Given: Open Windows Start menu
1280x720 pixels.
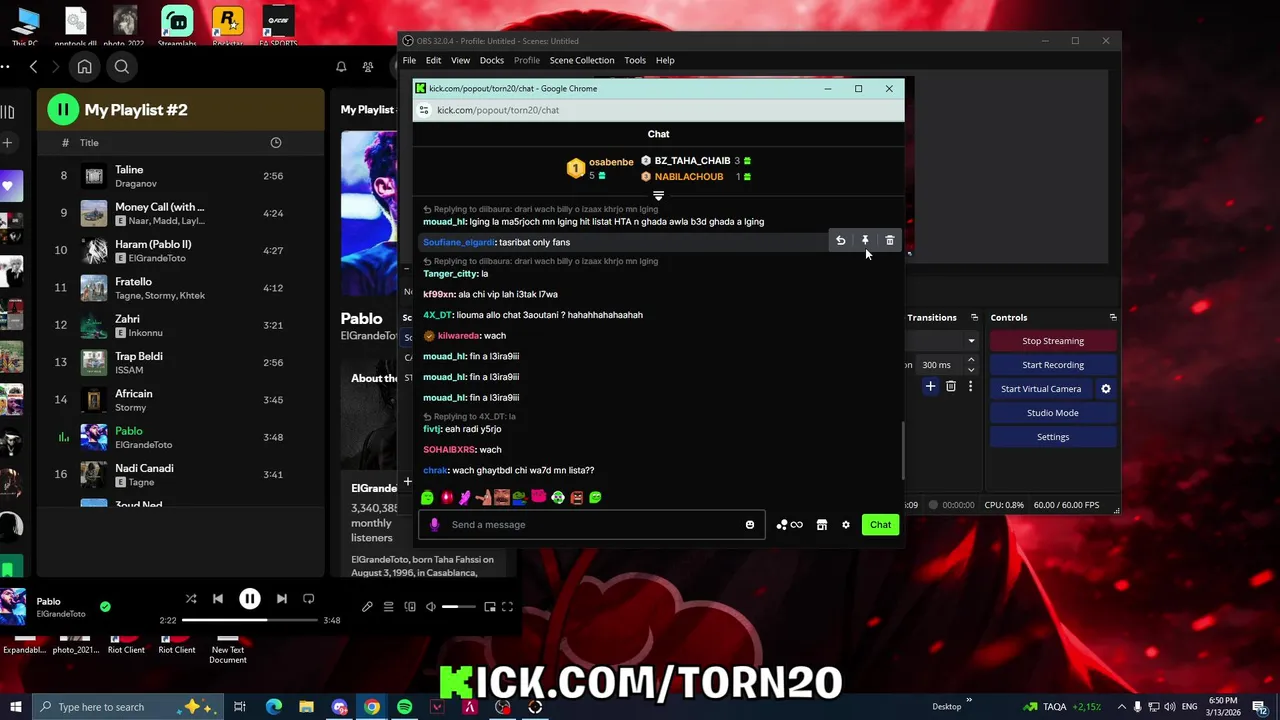Looking at the screenshot, I should (x=15, y=707).
